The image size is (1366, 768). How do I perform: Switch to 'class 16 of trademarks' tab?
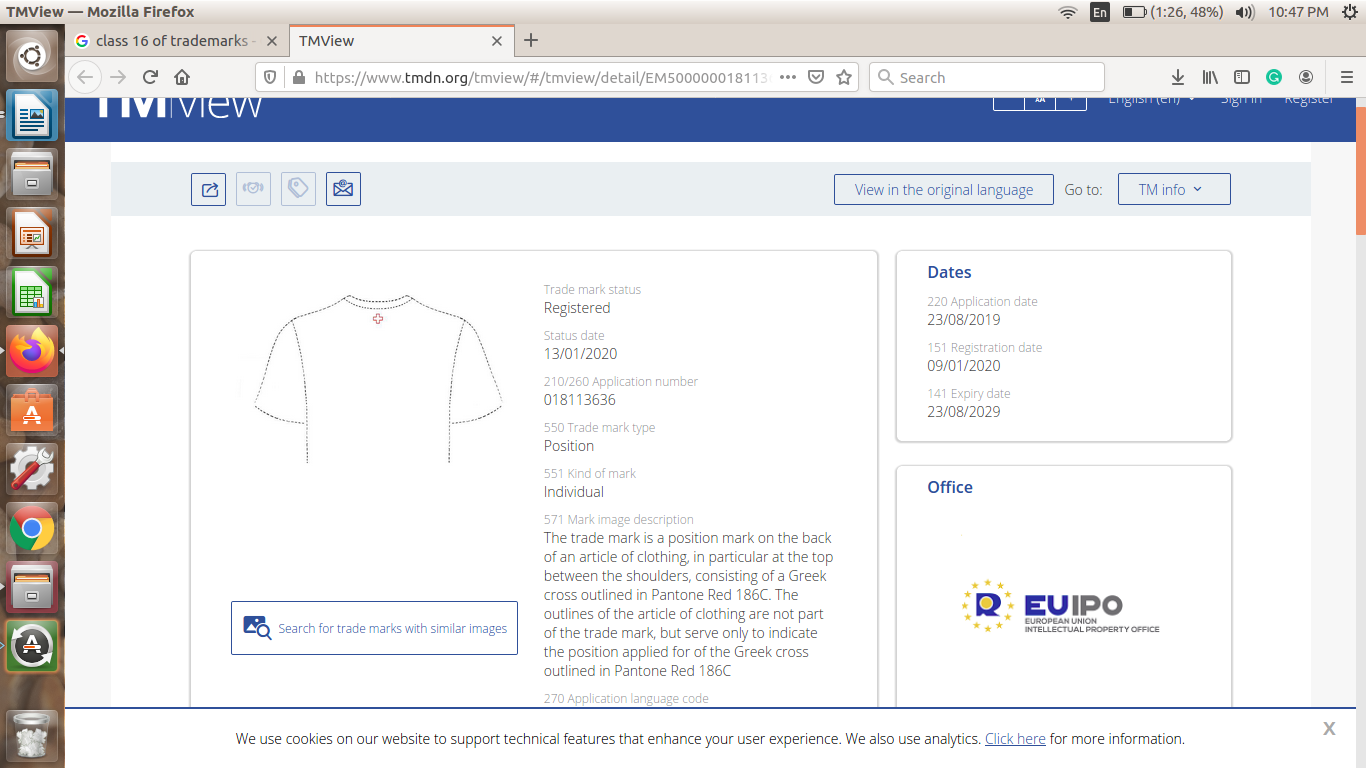click(x=170, y=41)
